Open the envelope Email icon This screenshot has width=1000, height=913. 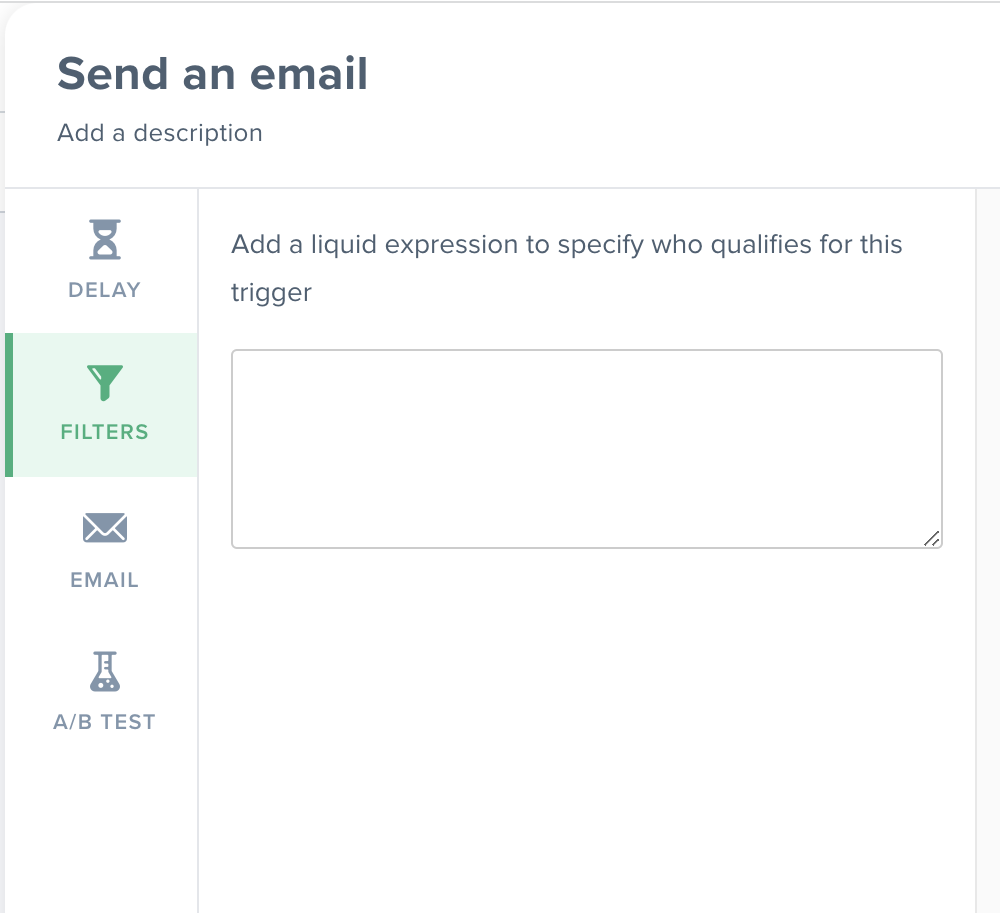click(x=105, y=528)
